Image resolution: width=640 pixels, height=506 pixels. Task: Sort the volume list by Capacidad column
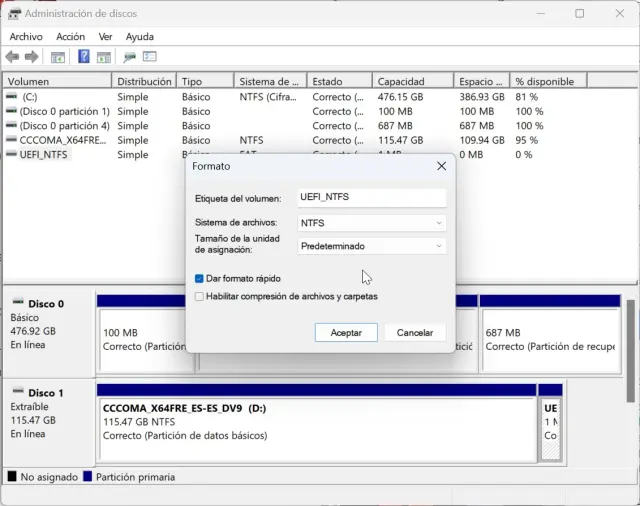412,81
